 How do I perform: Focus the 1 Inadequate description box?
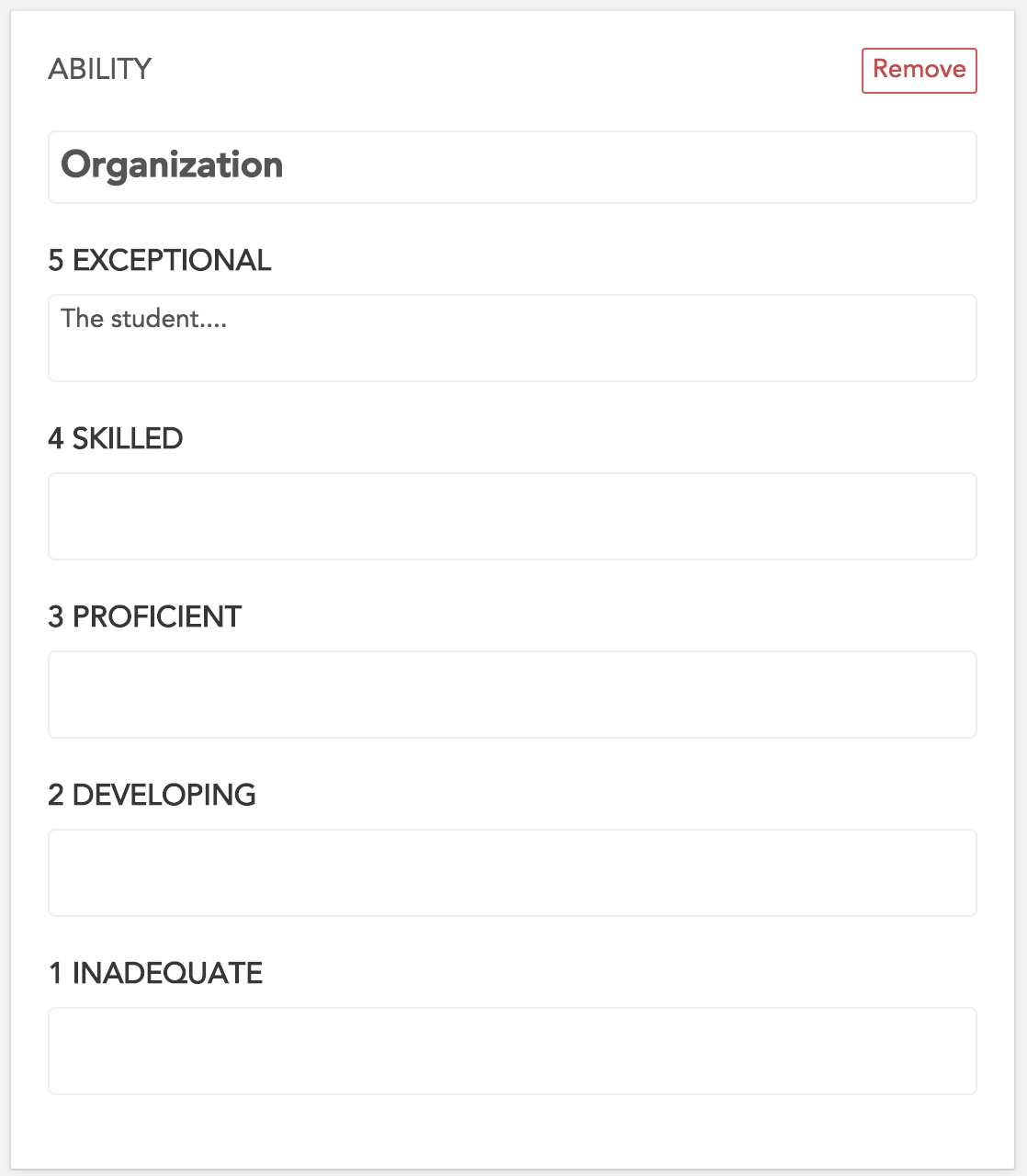coord(512,1051)
